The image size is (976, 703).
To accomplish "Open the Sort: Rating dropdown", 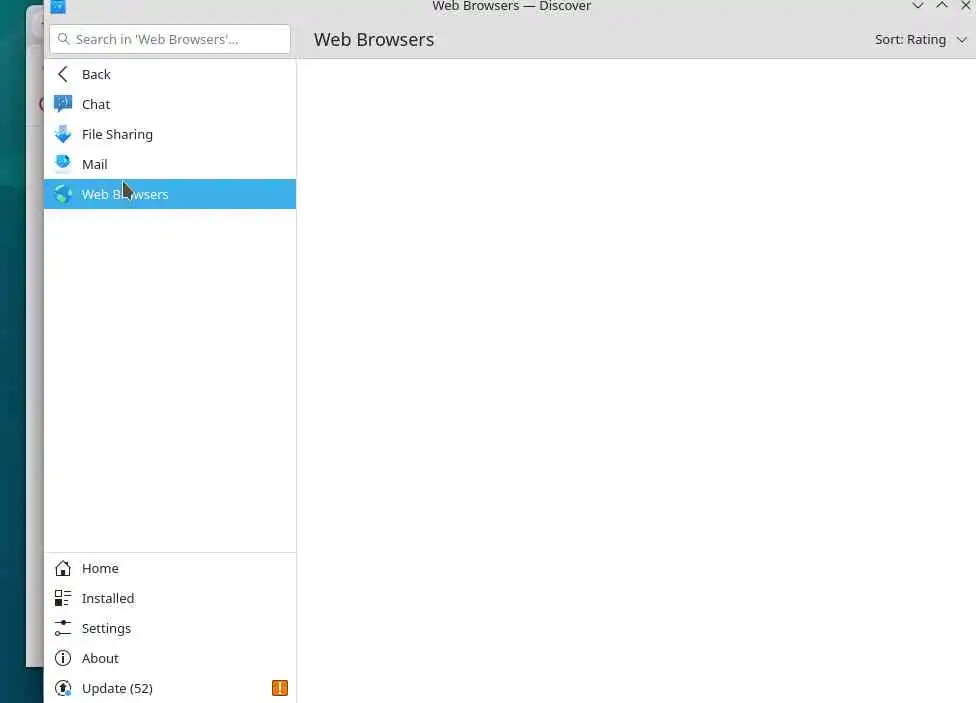I will click(x=921, y=39).
